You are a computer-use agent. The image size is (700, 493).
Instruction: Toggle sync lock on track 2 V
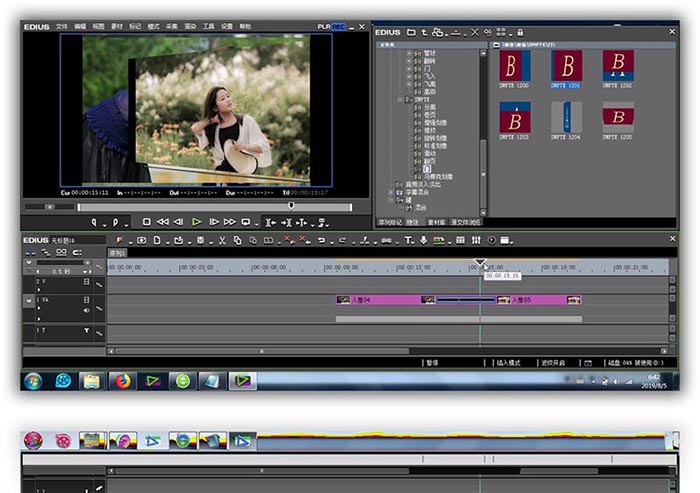(99, 284)
